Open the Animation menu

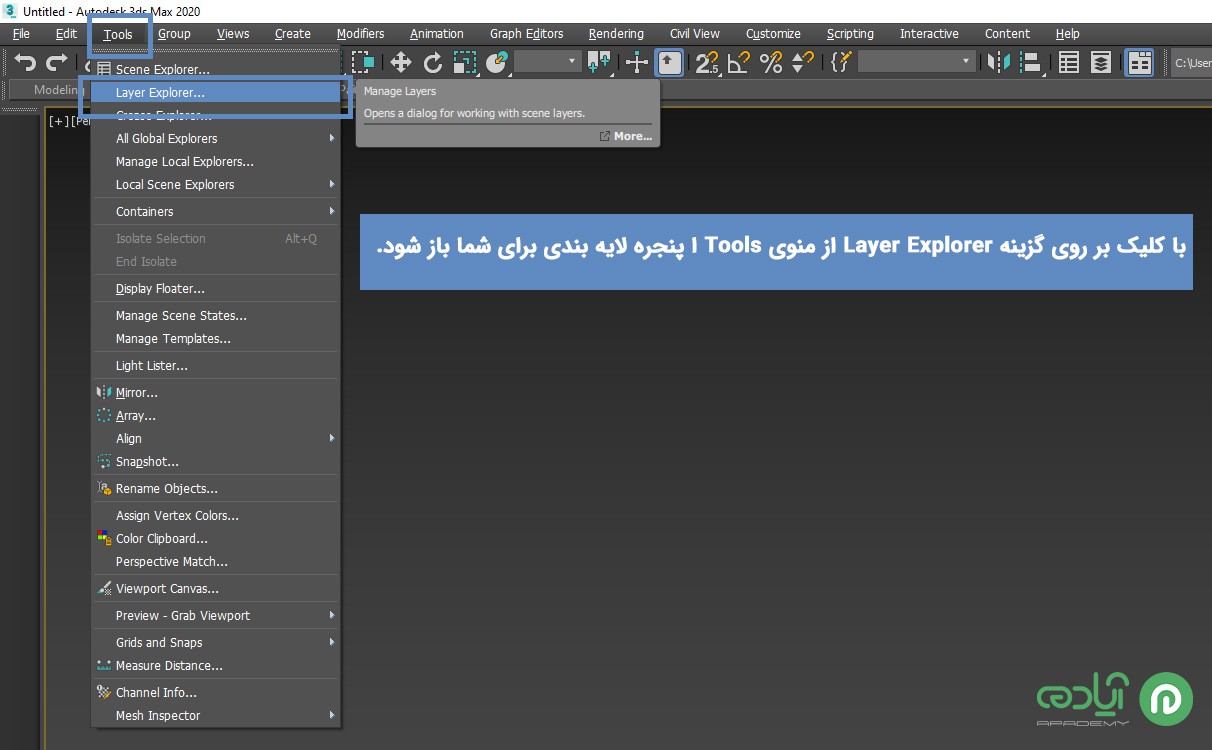(x=437, y=34)
